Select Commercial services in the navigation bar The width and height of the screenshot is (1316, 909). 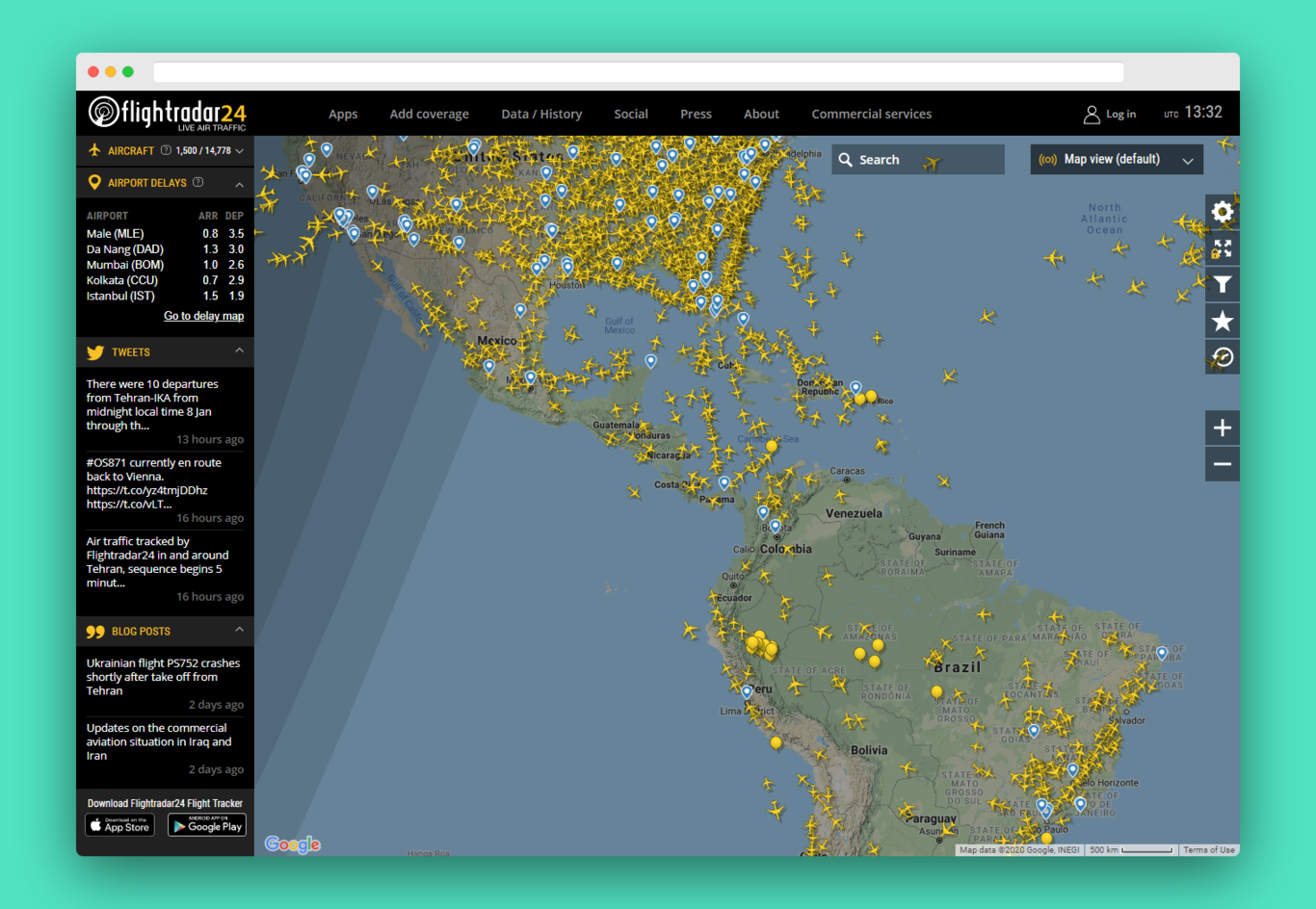click(x=871, y=114)
